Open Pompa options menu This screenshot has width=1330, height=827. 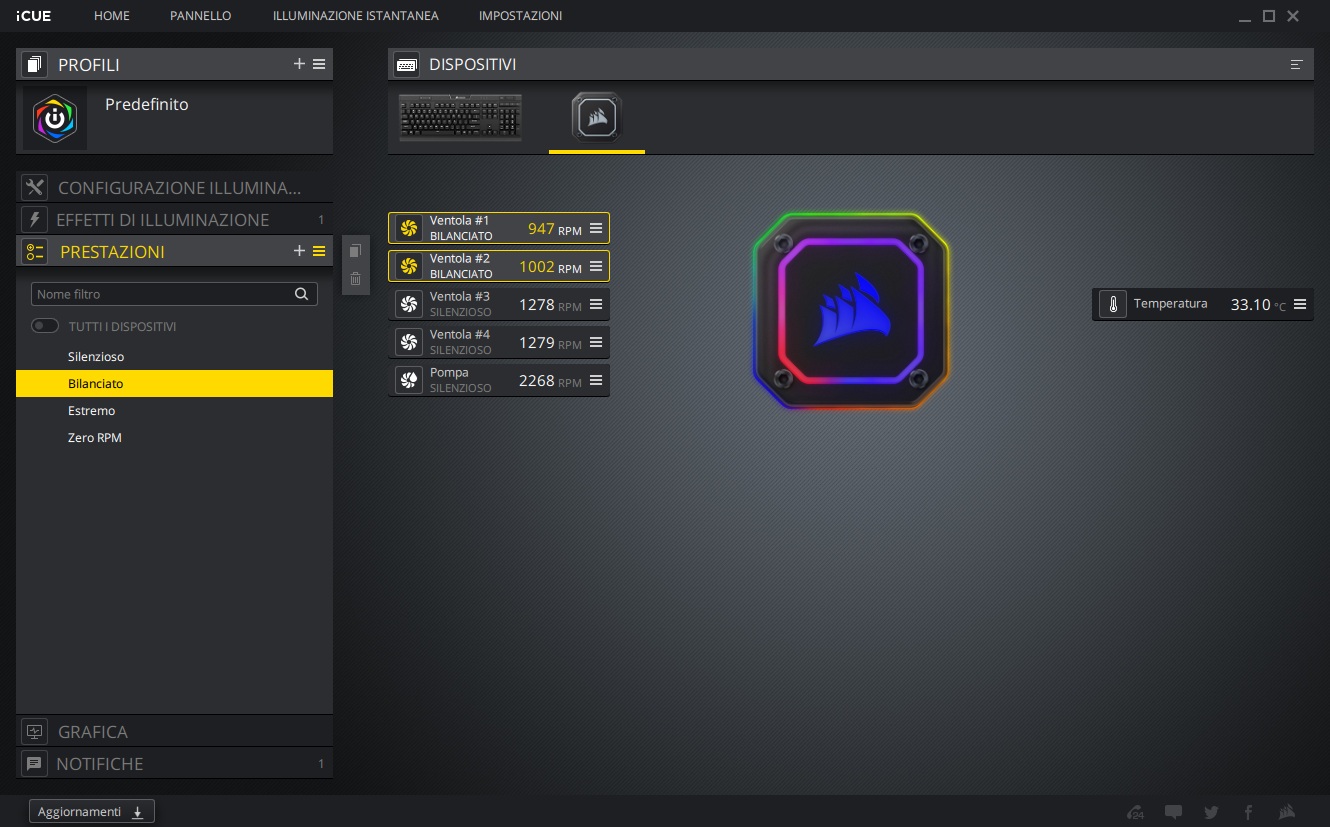point(596,380)
